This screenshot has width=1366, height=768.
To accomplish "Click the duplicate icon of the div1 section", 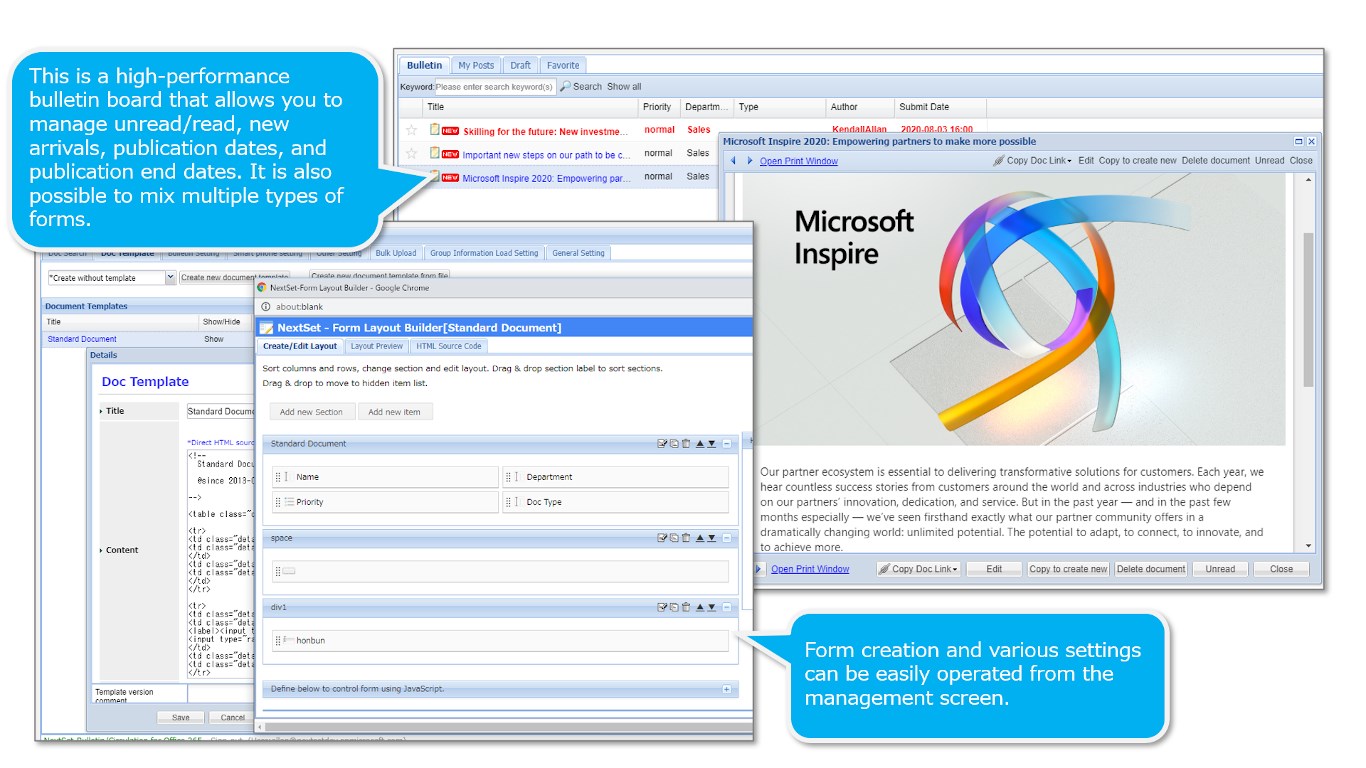I will tap(674, 607).
